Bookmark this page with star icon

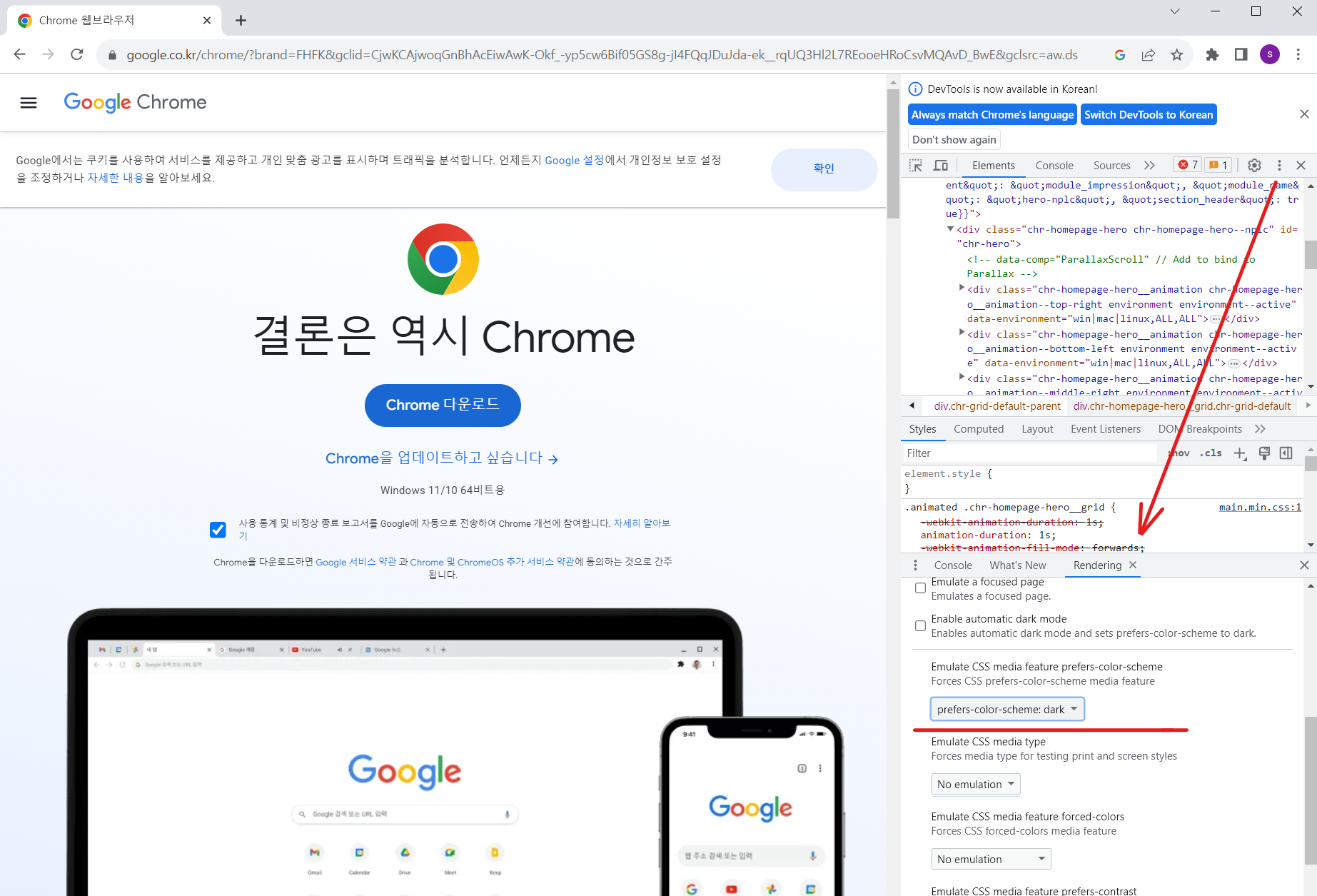(1177, 54)
